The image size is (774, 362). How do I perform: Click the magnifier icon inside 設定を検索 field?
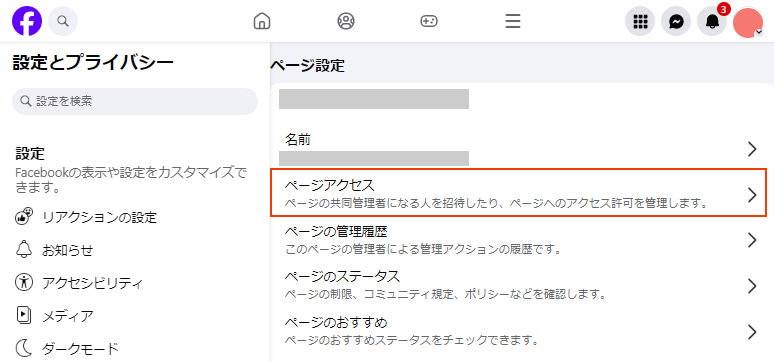(x=26, y=101)
